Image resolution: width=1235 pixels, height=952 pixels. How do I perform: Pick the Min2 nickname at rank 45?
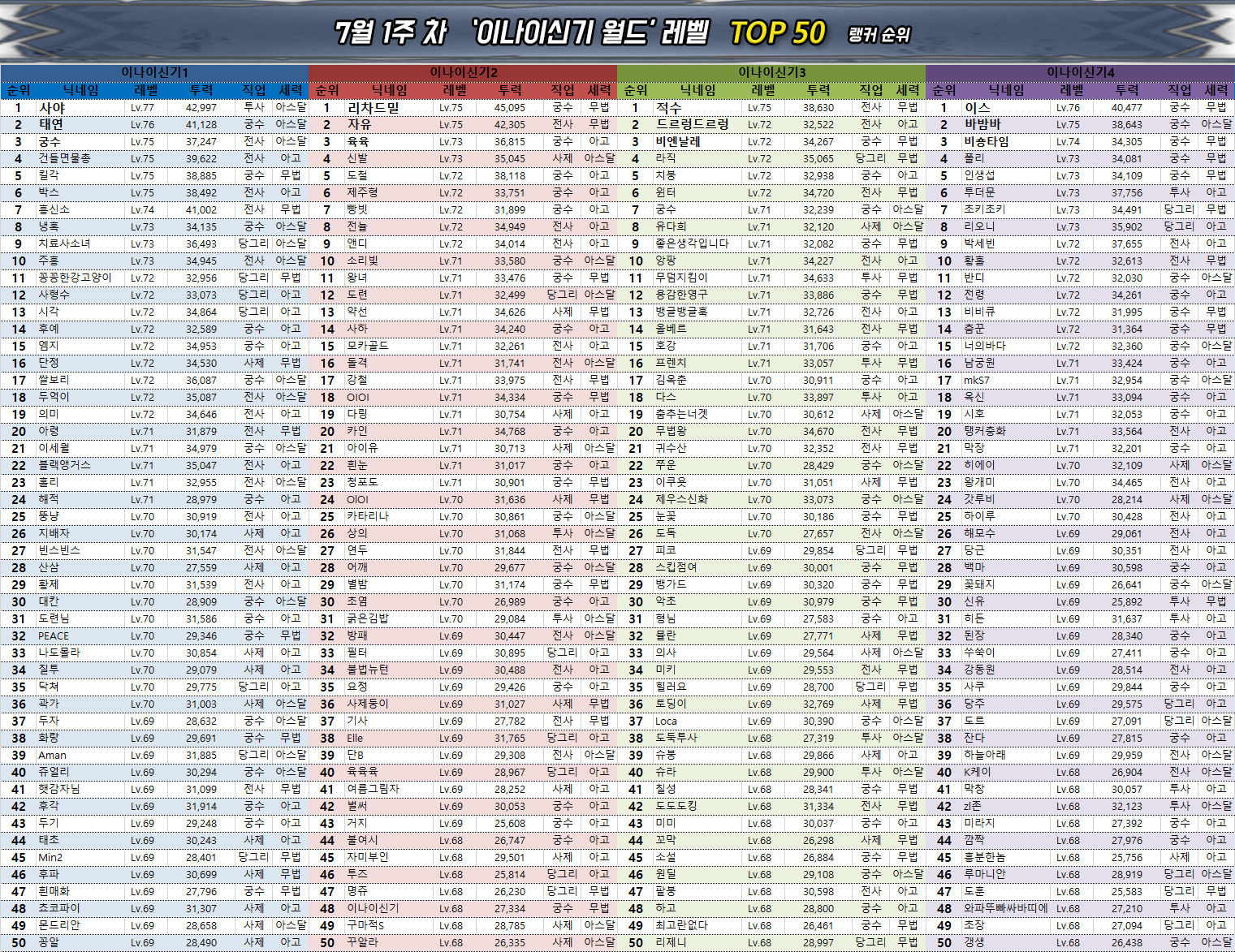(50, 857)
